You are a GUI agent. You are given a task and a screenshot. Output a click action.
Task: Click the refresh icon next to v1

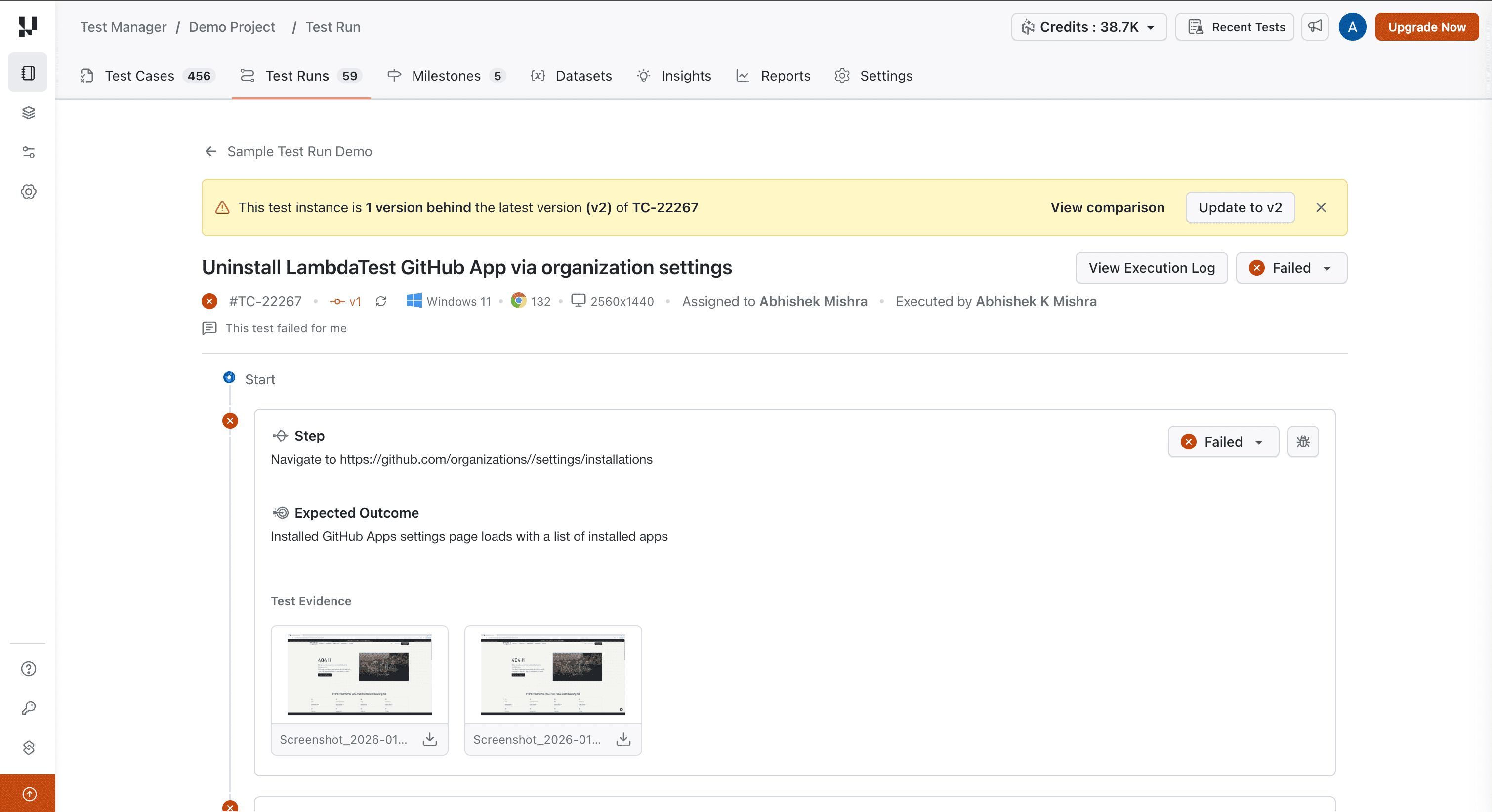coord(380,301)
